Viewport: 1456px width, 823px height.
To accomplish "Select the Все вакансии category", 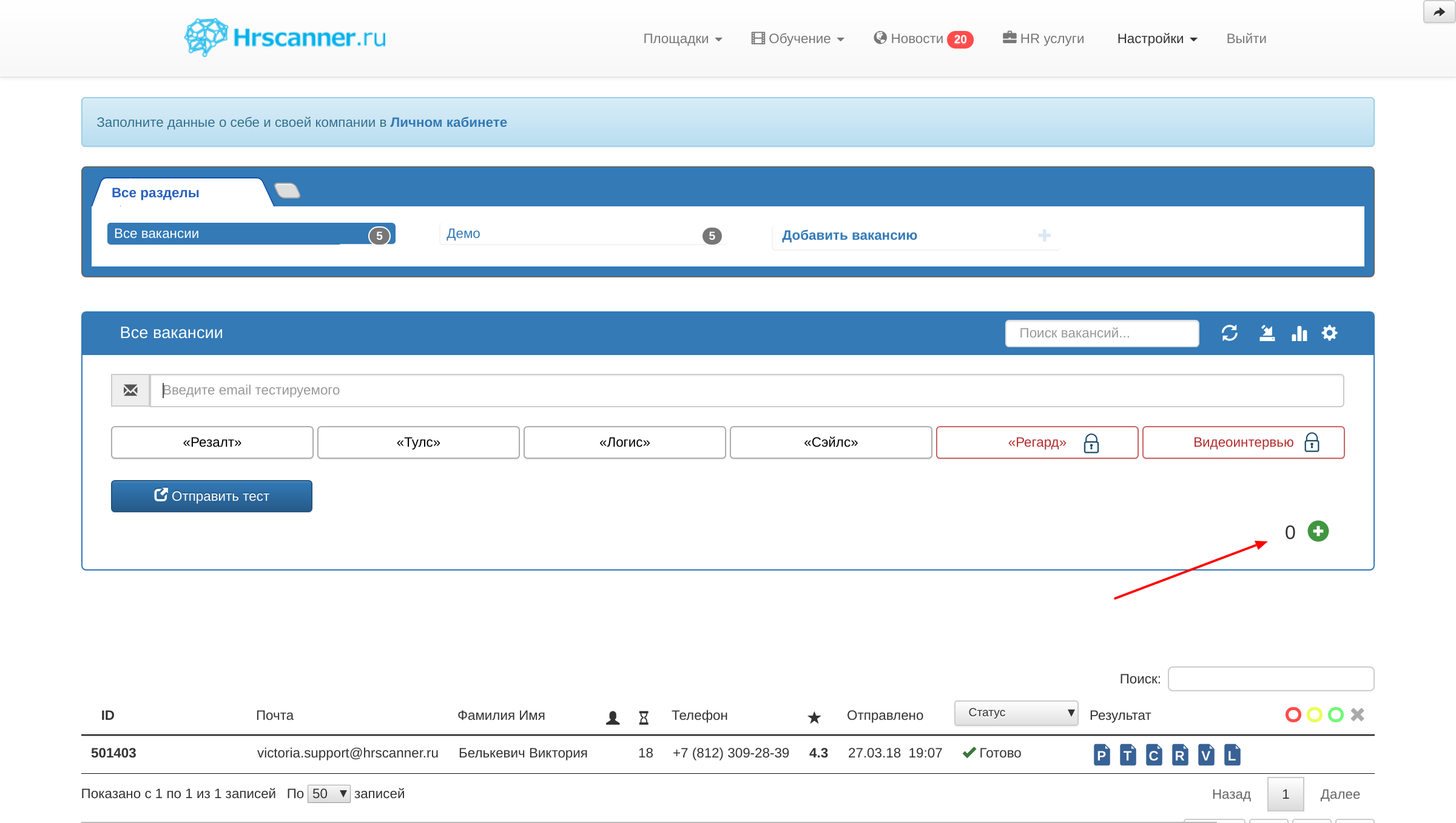I will [251, 234].
